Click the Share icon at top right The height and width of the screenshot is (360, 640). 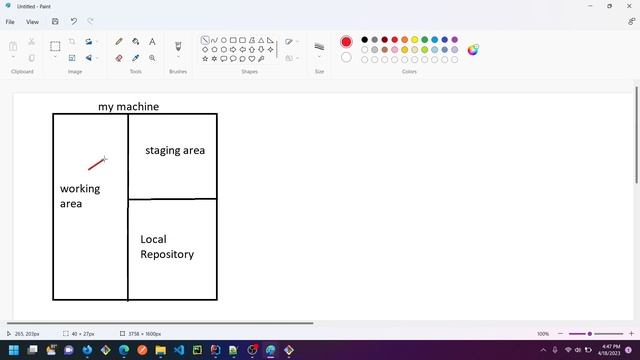pyautogui.click(x=631, y=22)
